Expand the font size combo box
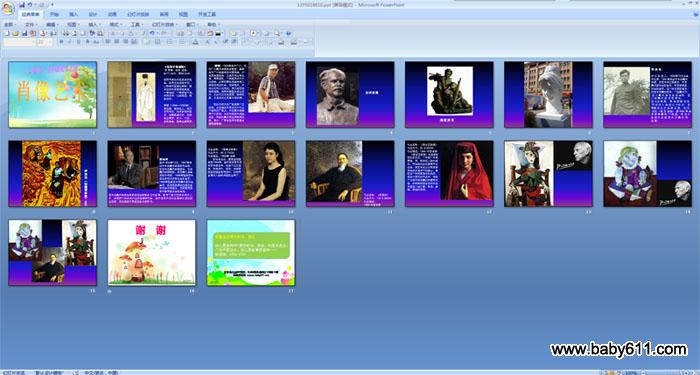 45,42
